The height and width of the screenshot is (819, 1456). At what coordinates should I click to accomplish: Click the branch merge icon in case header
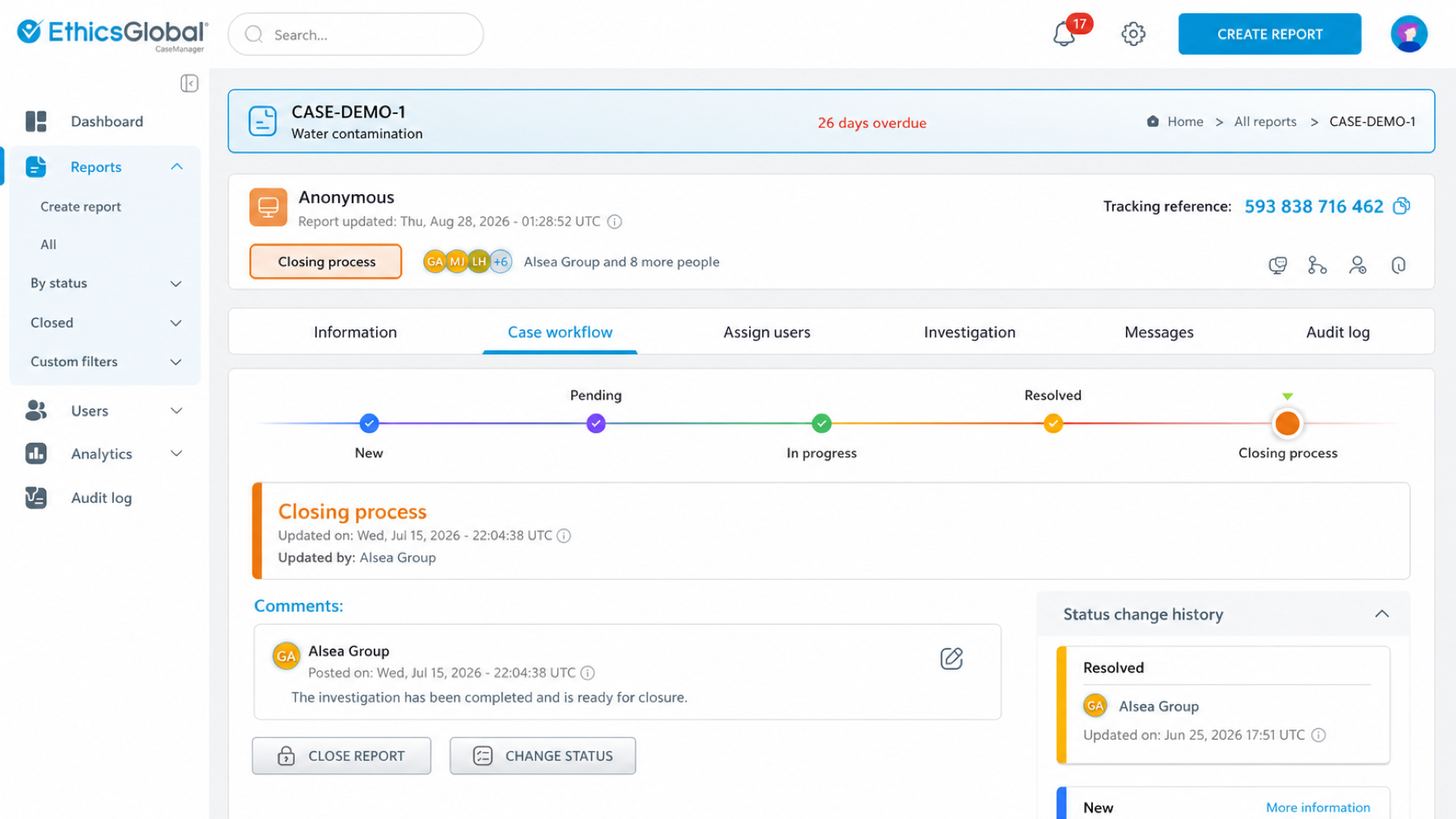coord(1317,265)
